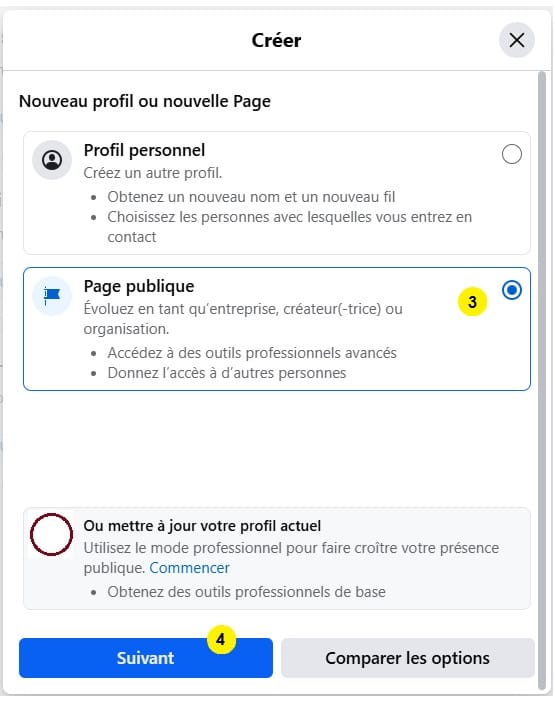Follow the Commencer link
The image size is (555, 705).
click(x=189, y=568)
